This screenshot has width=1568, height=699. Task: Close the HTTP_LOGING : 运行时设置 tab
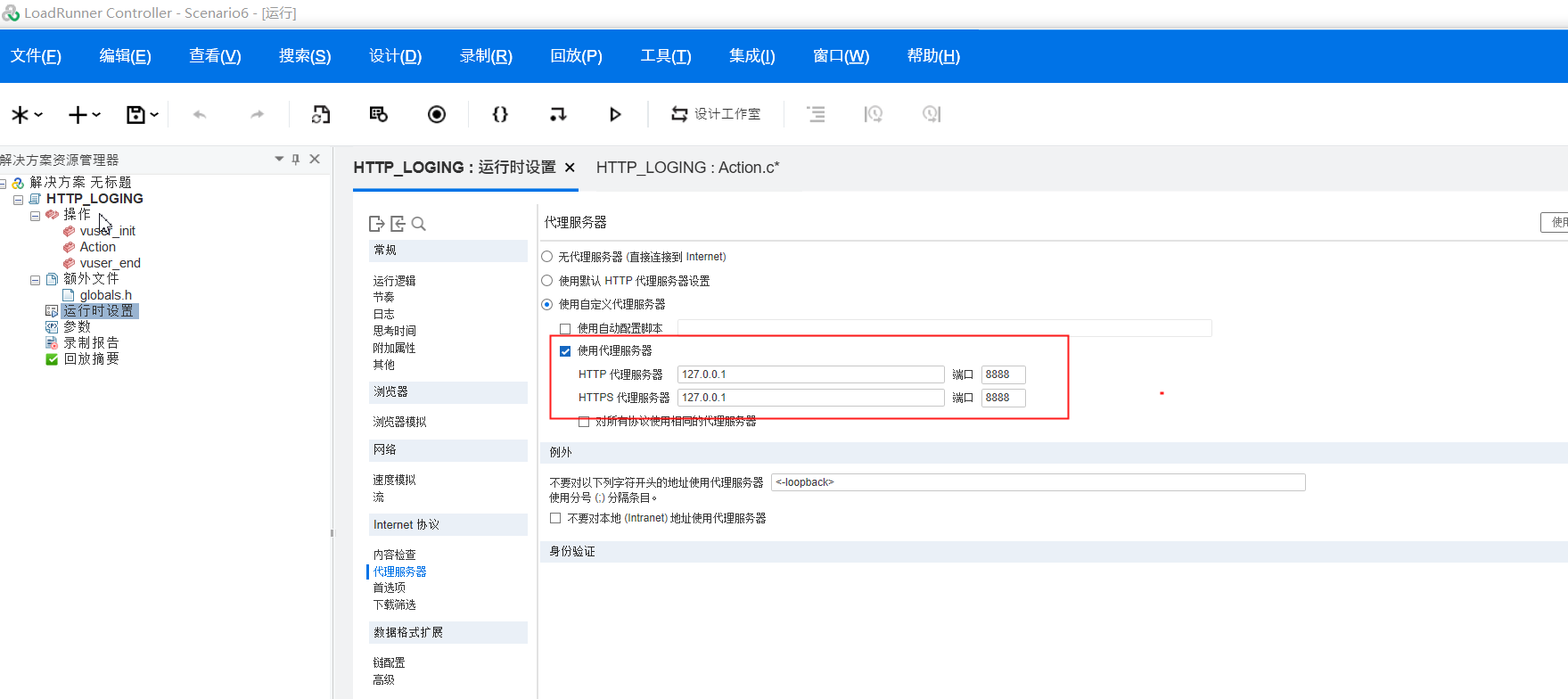coord(570,168)
